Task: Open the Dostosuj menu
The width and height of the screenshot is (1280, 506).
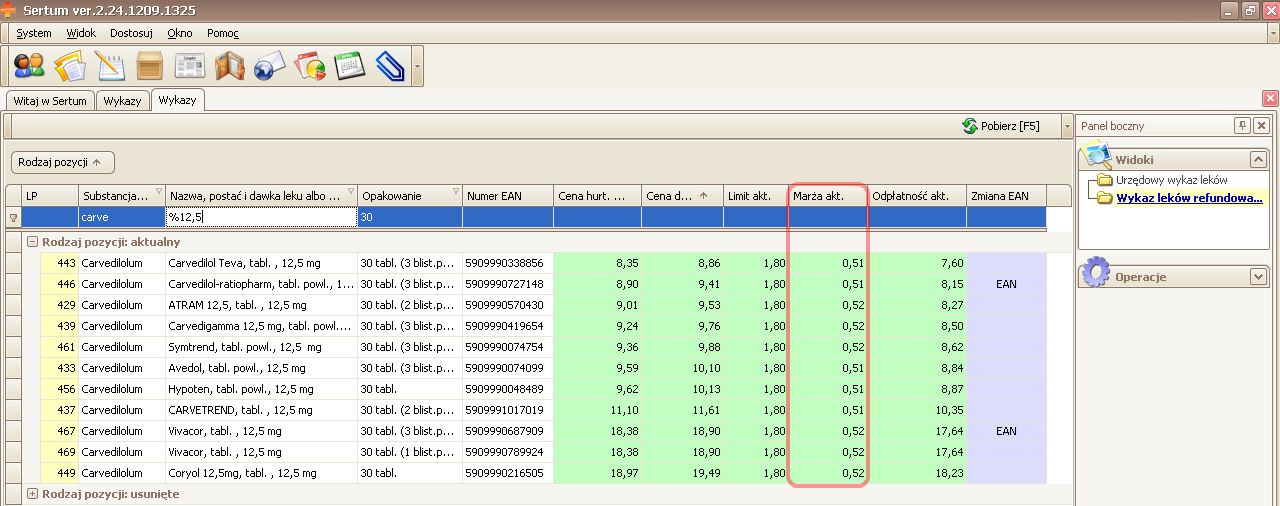Action: (x=131, y=33)
